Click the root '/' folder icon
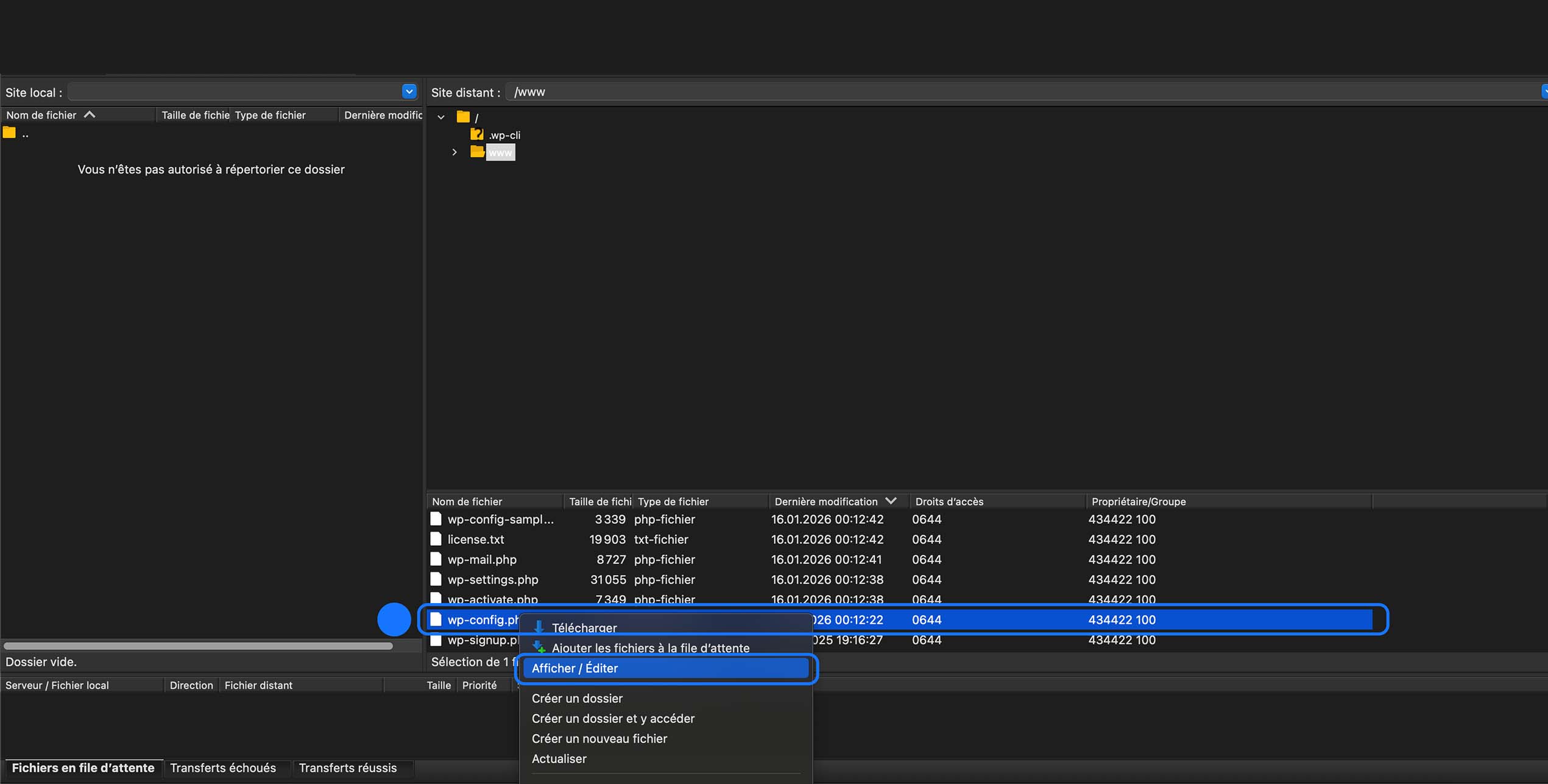The height and width of the screenshot is (784, 1548). (464, 116)
